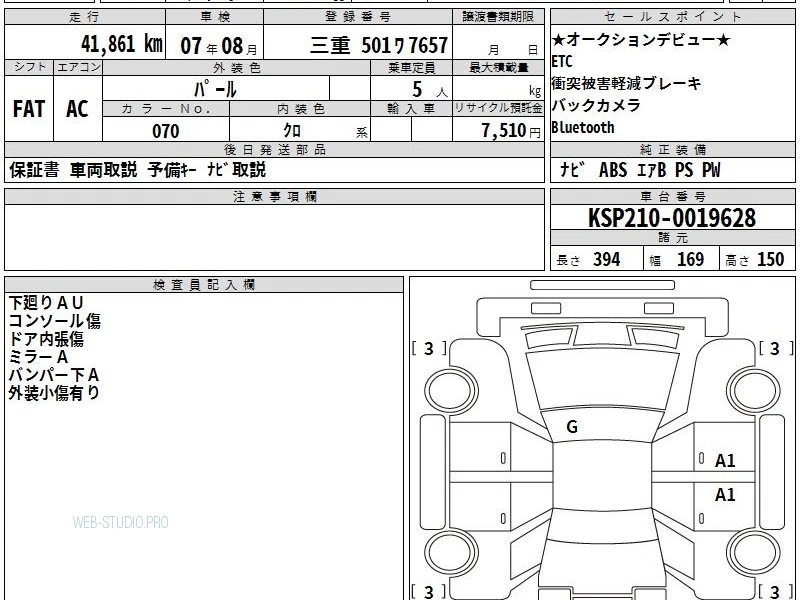This screenshot has width=800, height=600.
Task: Select the note コンソール傷
Action: (x=55, y=321)
